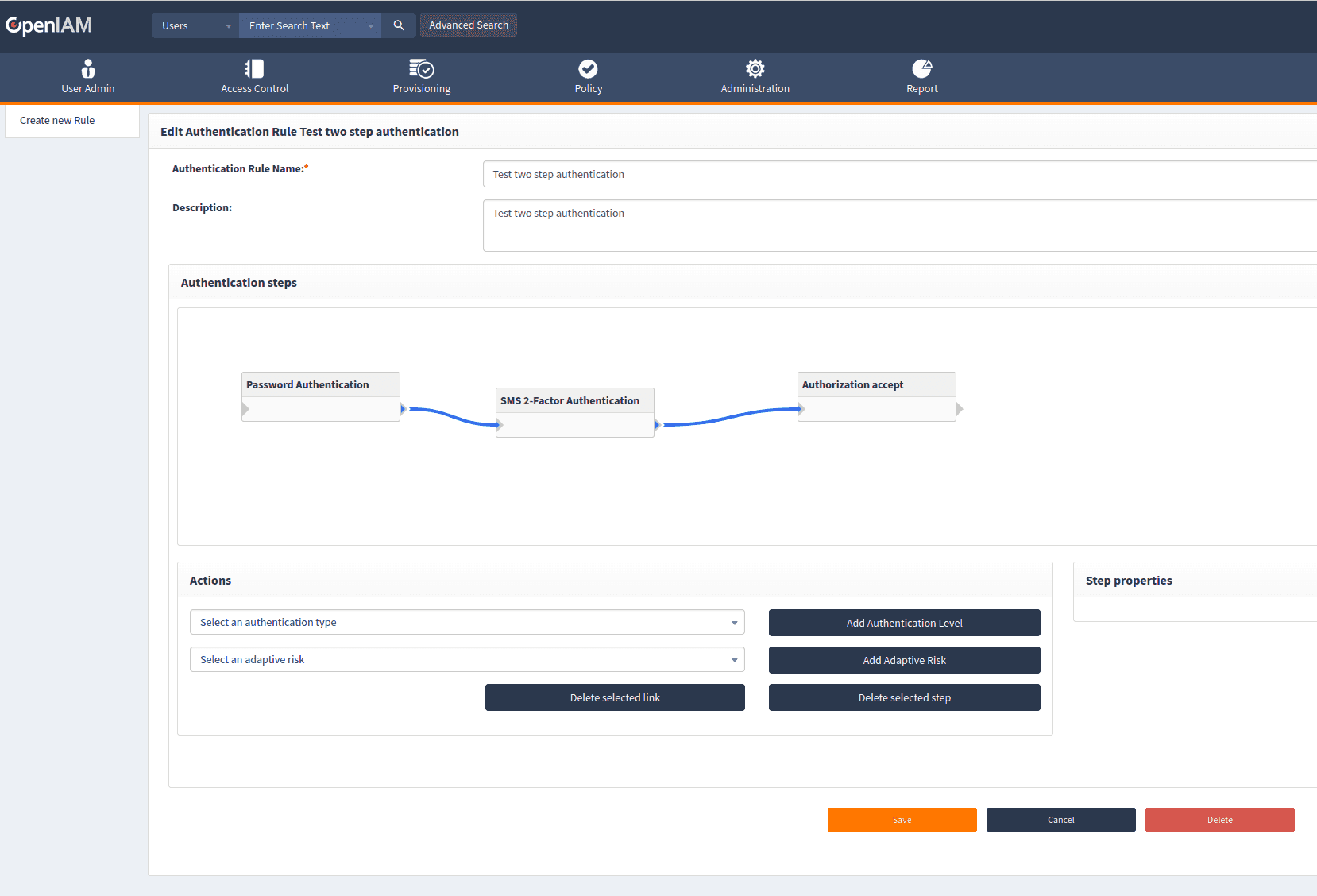Open the Administration gear icon
Viewport: 1317px width, 896px height.
pyautogui.click(x=755, y=69)
